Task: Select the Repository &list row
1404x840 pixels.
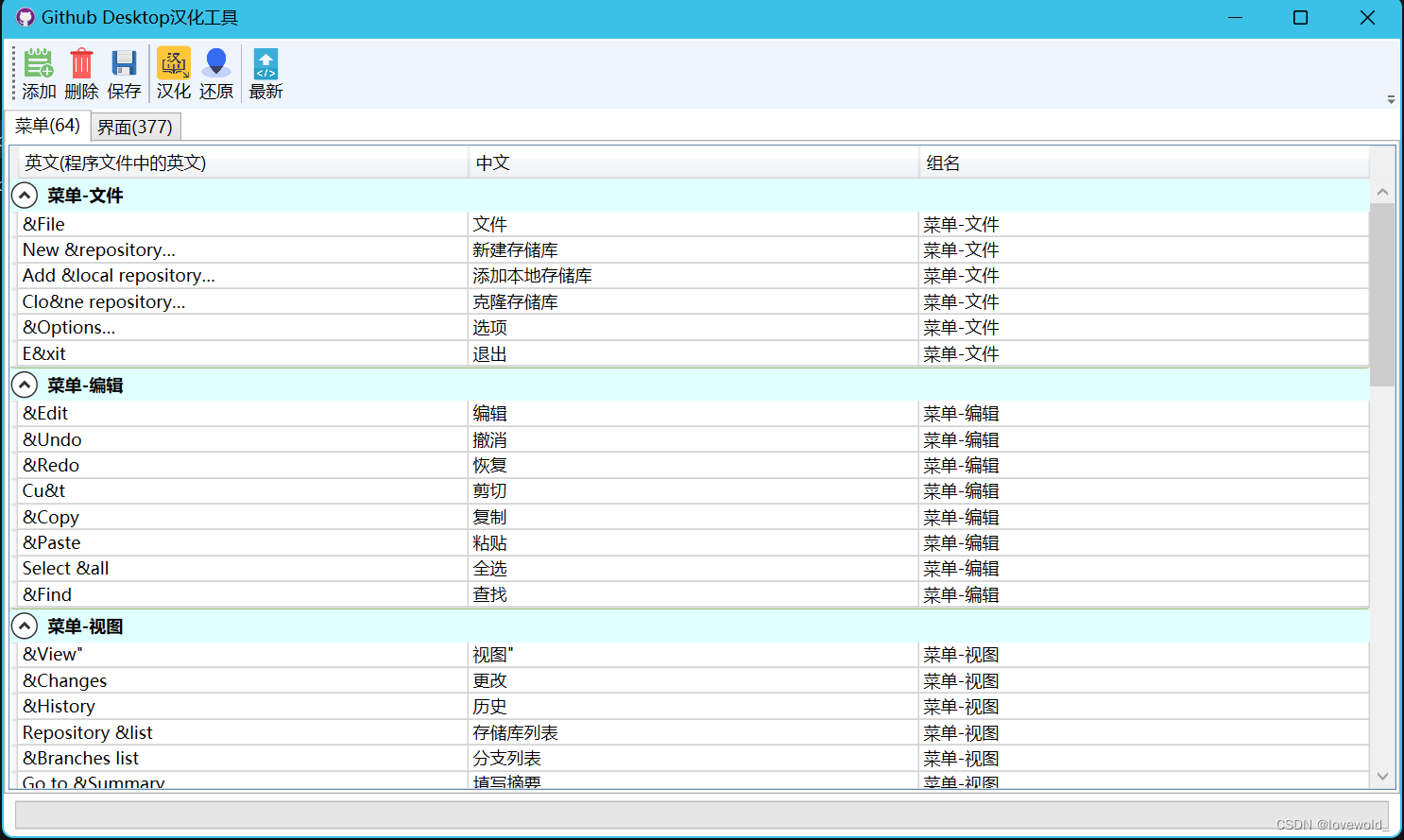Action: point(693,732)
